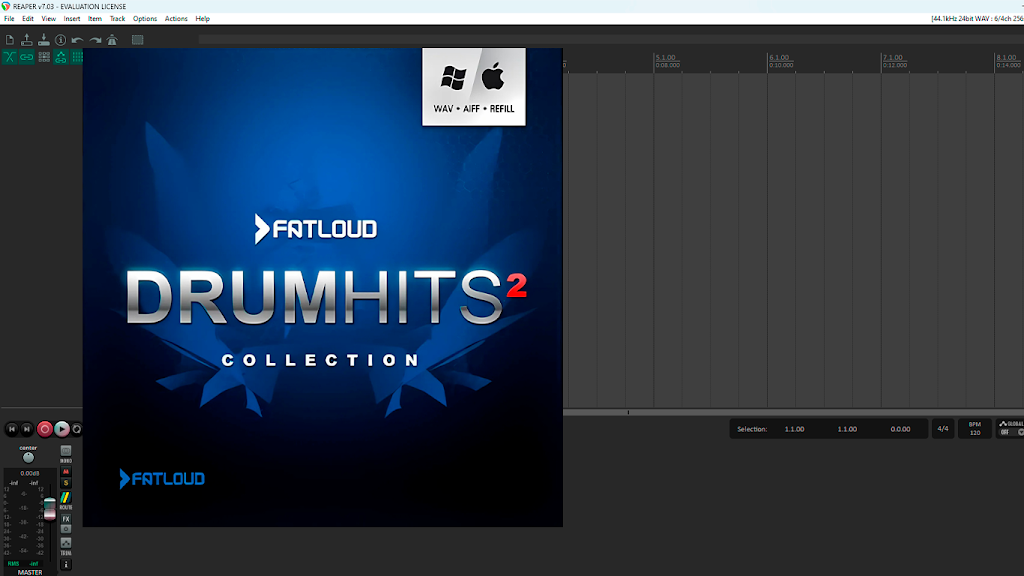Click the Undo arrow in the toolbar

coord(78,40)
